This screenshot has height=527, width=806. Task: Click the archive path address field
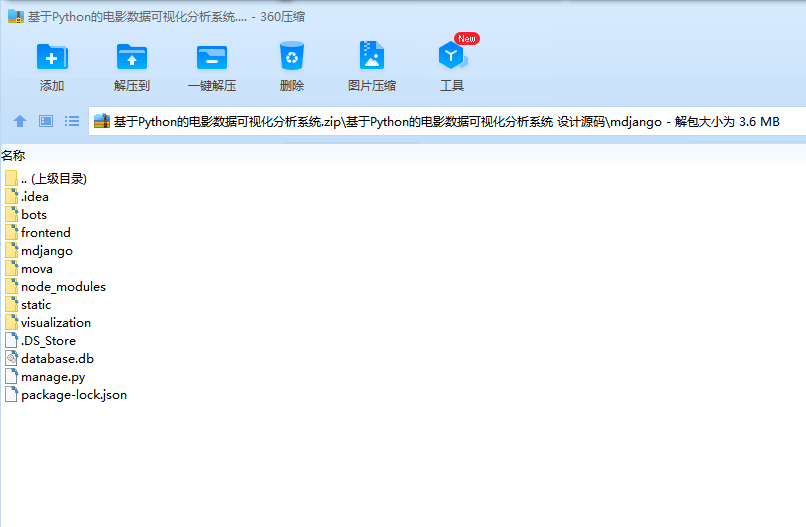click(x=447, y=121)
